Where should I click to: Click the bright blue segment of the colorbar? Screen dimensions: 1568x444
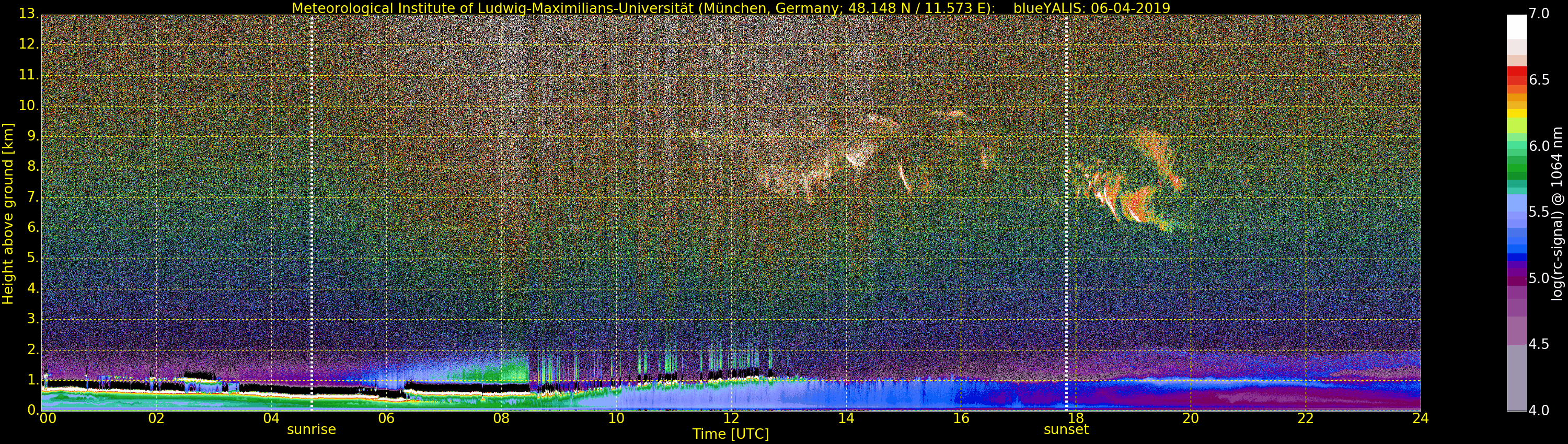tap(1517, 249)
